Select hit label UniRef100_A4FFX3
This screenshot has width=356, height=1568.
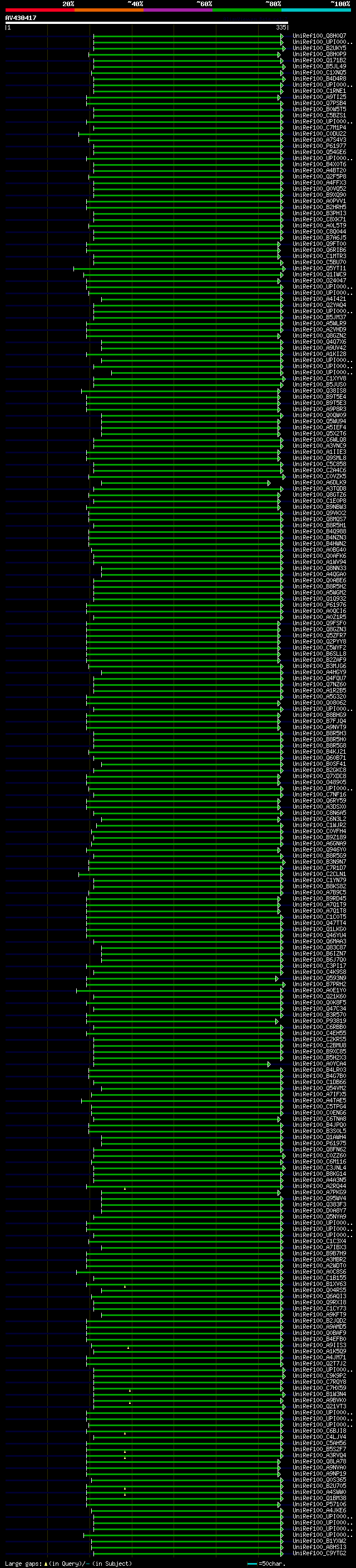tap(319, 182)
